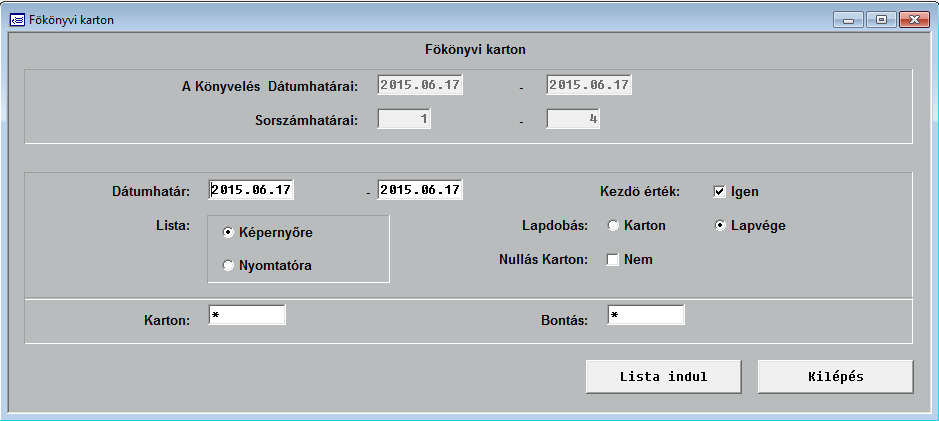Click the Lista label
939x421 pixels.
[x=172, y=226]
